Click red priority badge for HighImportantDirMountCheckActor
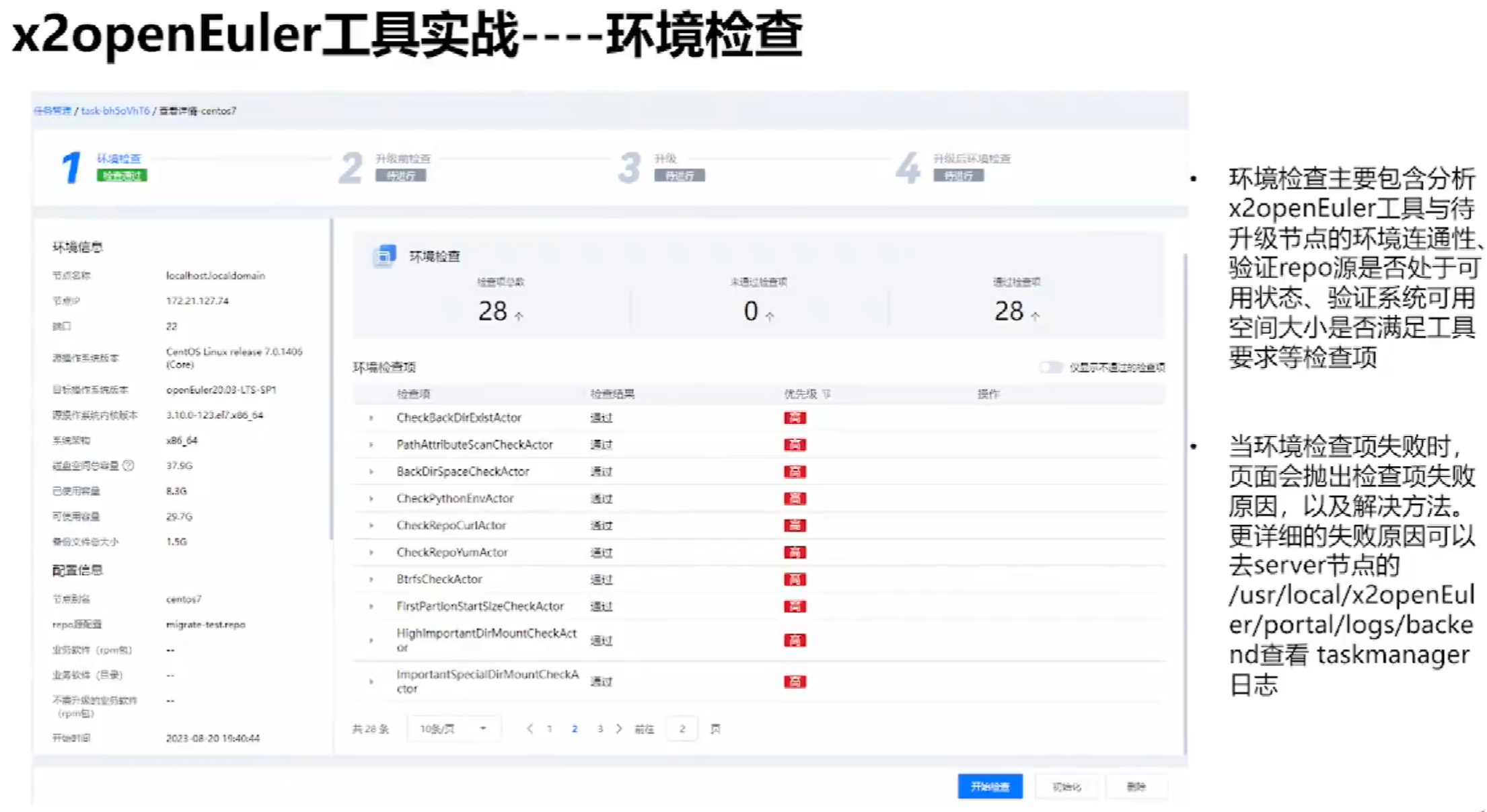The width and height of the screenshot is (1487, 812). [x=795, y=640]
